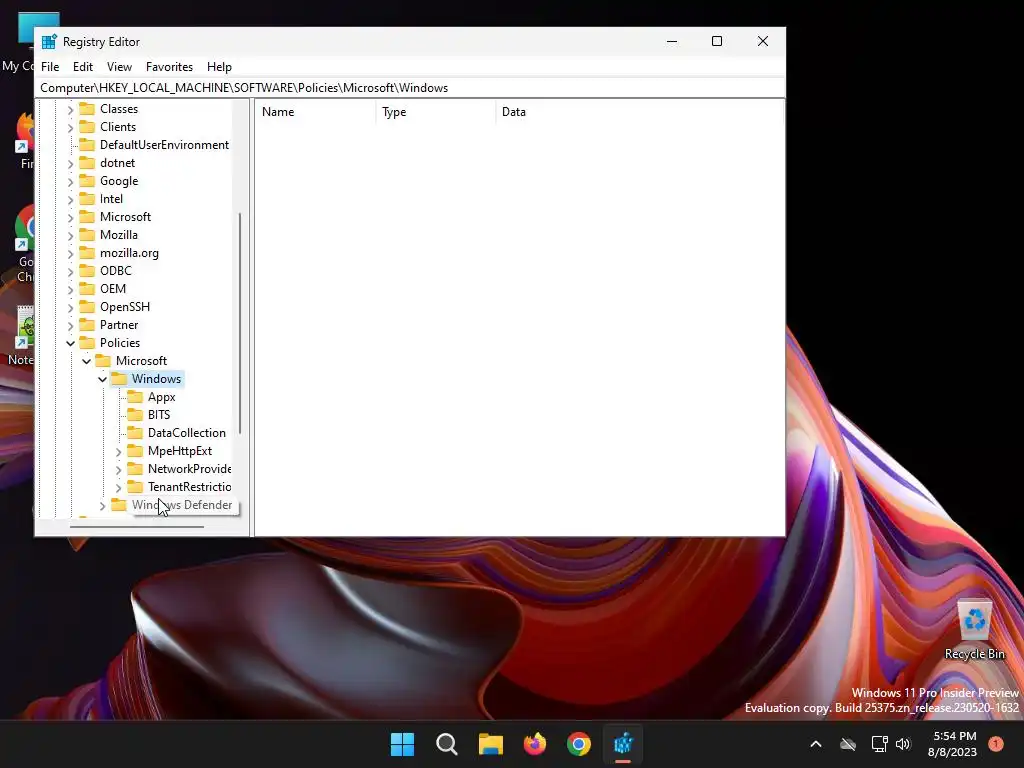This screenshot has height=768, width=1024.
Task: Click the Registry Editor title bar icon
Action: pos(49,42)
